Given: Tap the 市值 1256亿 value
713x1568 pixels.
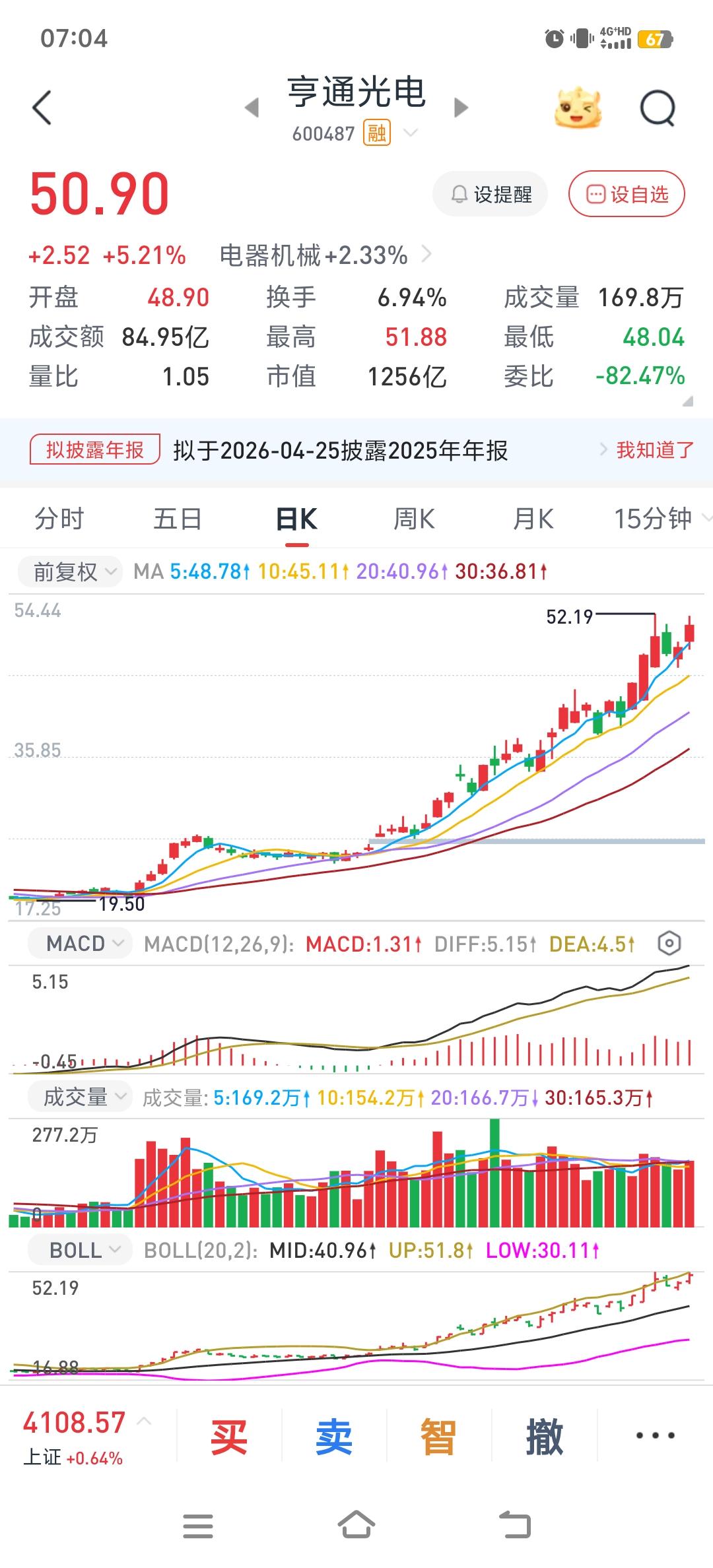Looking at the screenshot, I should [407, 377].
